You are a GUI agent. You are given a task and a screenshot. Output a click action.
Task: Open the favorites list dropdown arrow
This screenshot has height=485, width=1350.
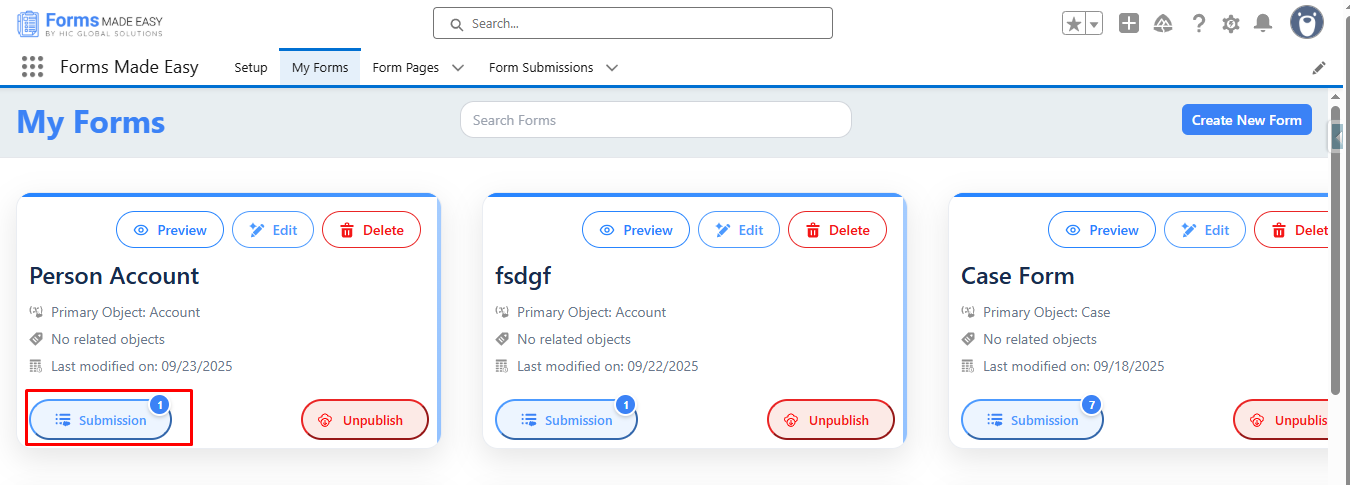coord(1094,24)
